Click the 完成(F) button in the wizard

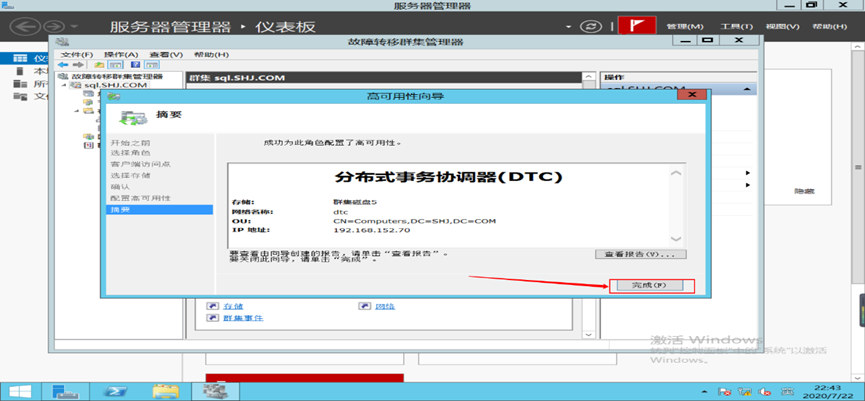pyautogui.click(x=649, y=285)
